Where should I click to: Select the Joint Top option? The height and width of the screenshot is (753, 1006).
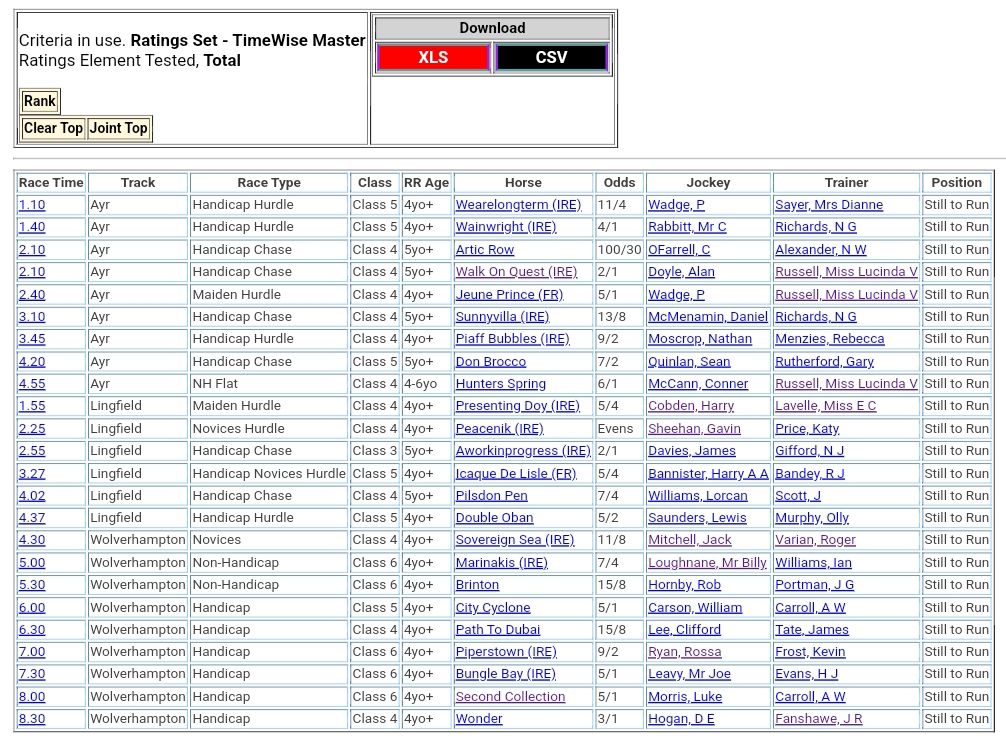tap(118, 128)
